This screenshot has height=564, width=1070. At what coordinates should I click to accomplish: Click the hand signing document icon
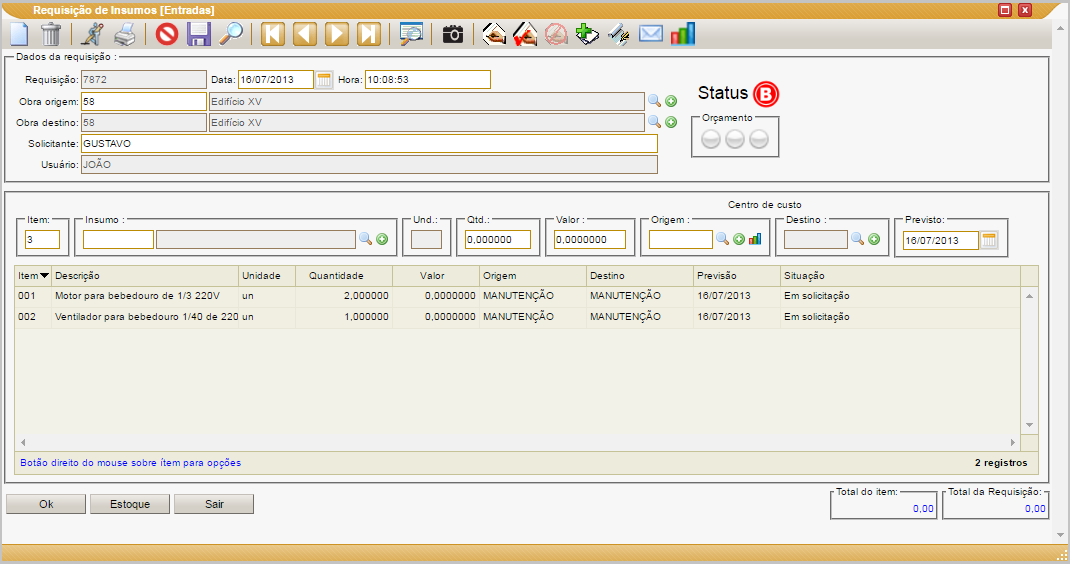click(494, 33)
